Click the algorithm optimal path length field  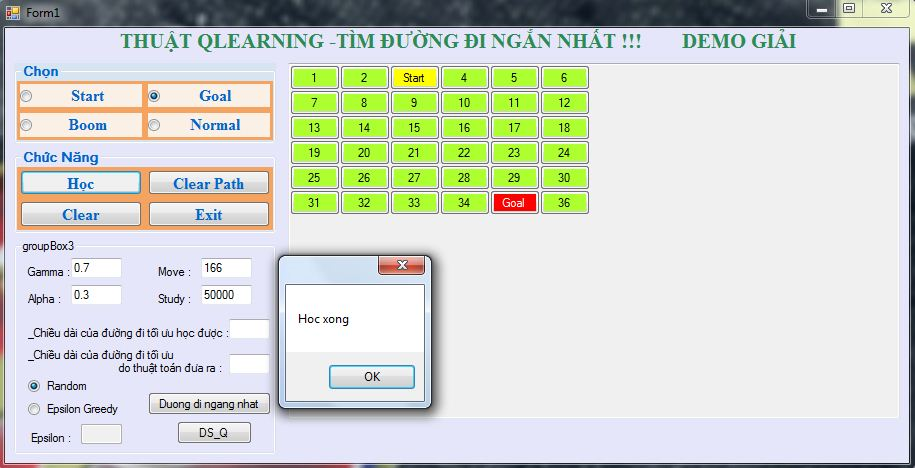point(249,364)
